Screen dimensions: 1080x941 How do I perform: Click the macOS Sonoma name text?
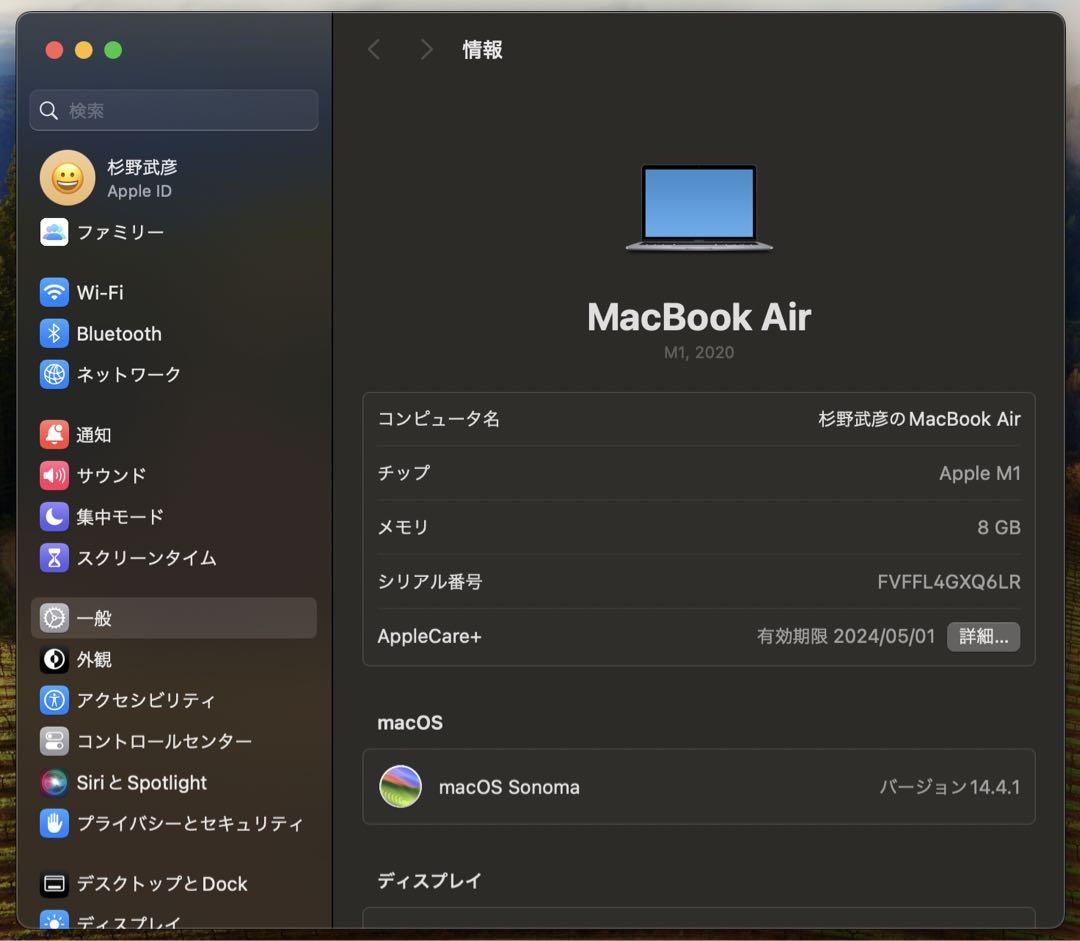(x=509, y=787)
